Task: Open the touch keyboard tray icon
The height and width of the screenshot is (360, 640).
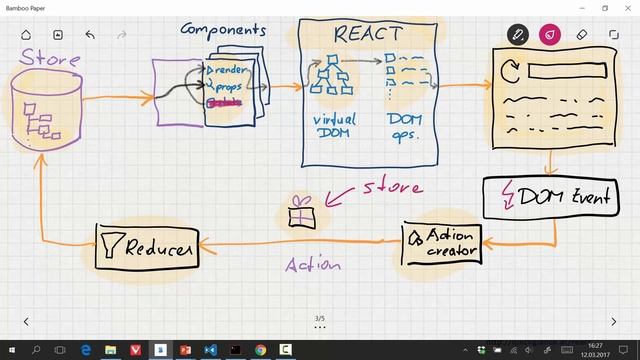Action: 567,350
